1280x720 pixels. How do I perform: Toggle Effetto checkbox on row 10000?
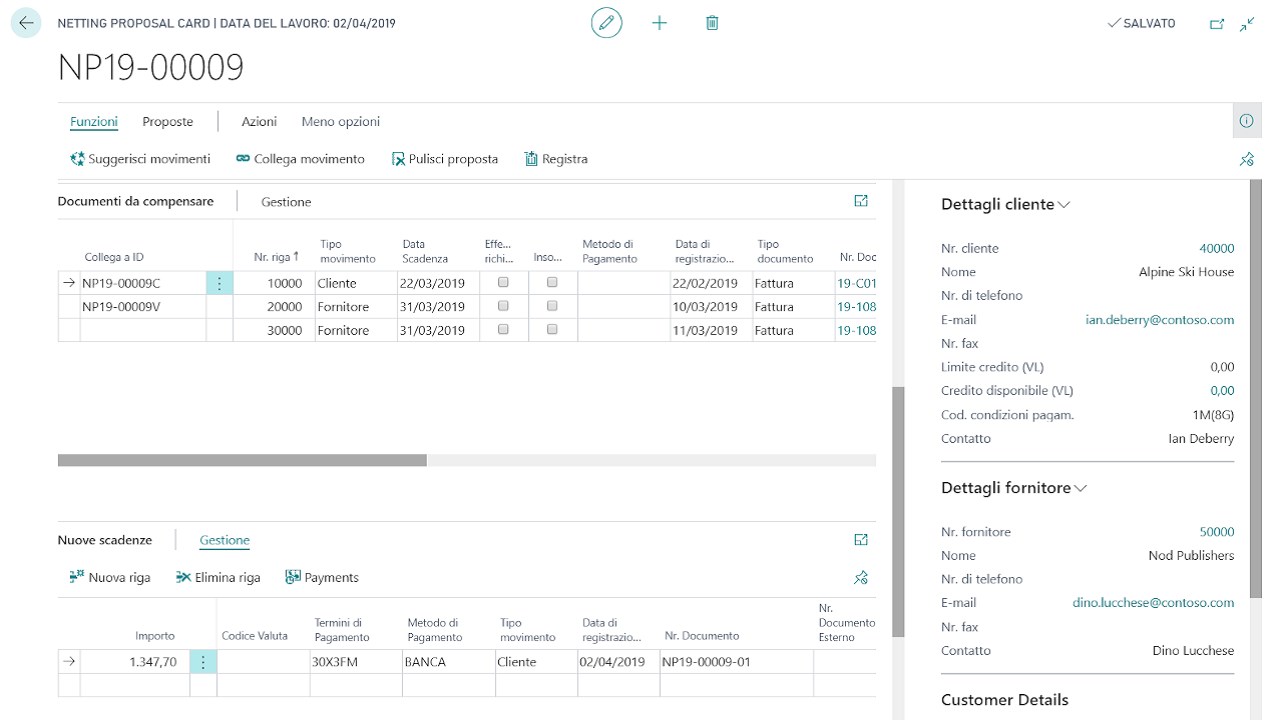(503, 283)
